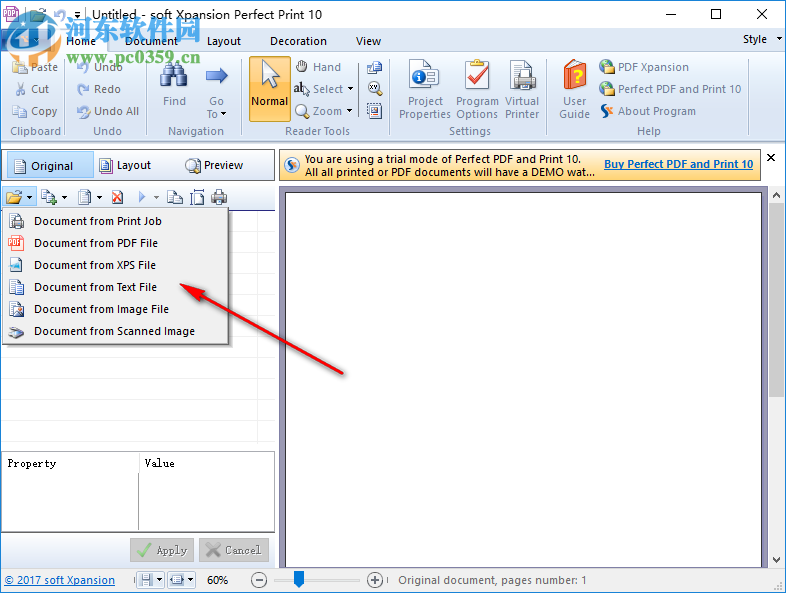Viewport: 786px width, 593px height.
Task: Click the Redo command
Action: (x=99, y=89)
